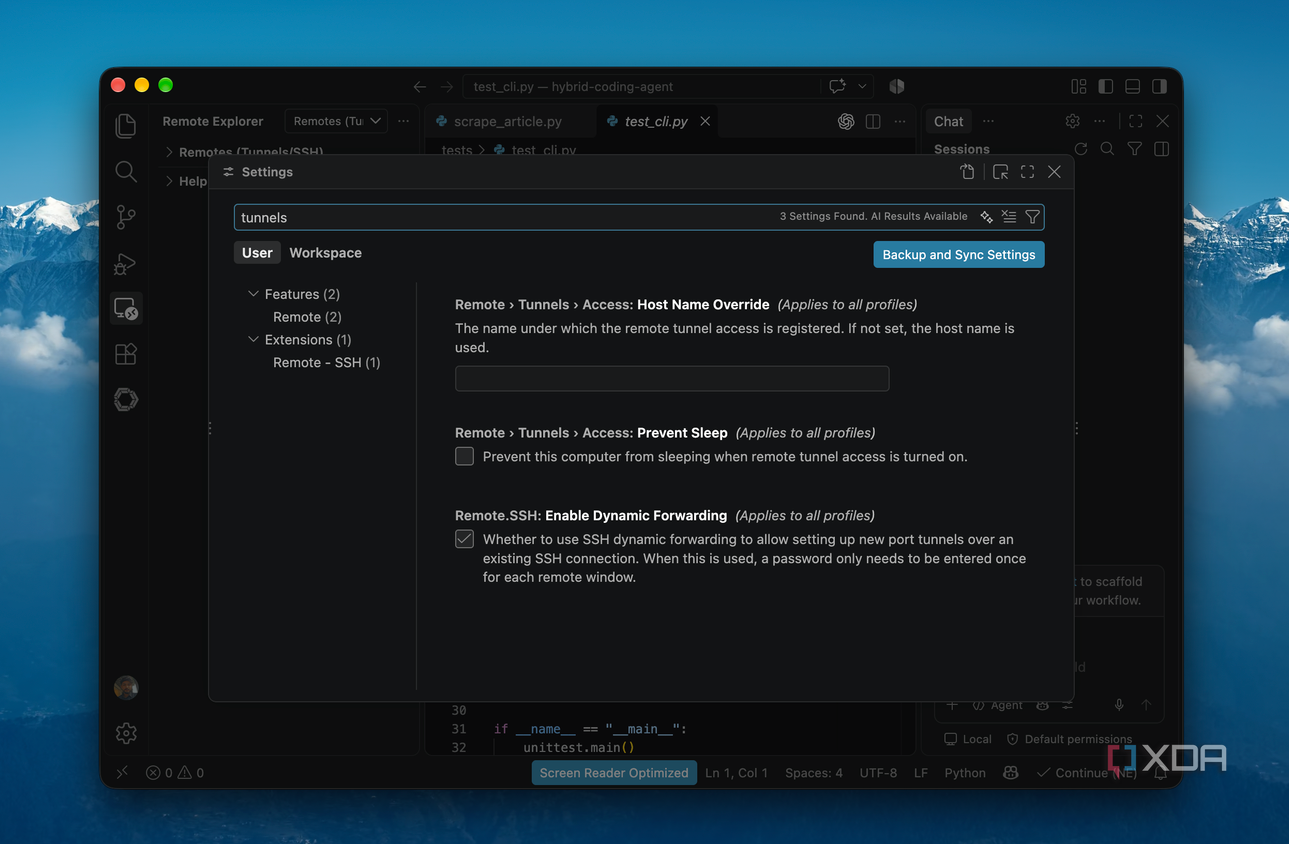
Task: Open the Chat panel gear settings icon
Action: (x=1072, y=121)
